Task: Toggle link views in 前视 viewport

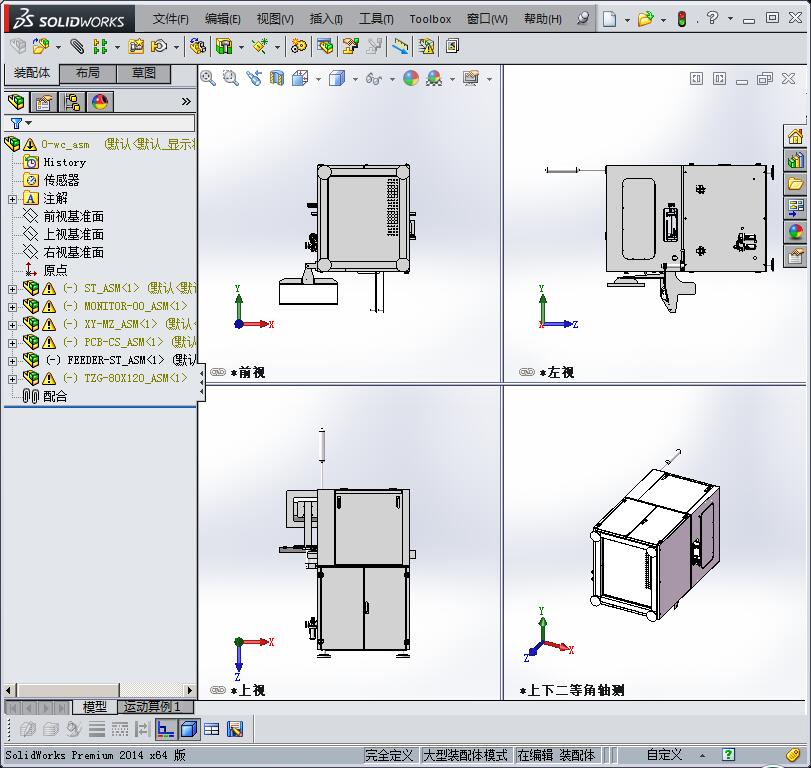Action: click(218, 372)
